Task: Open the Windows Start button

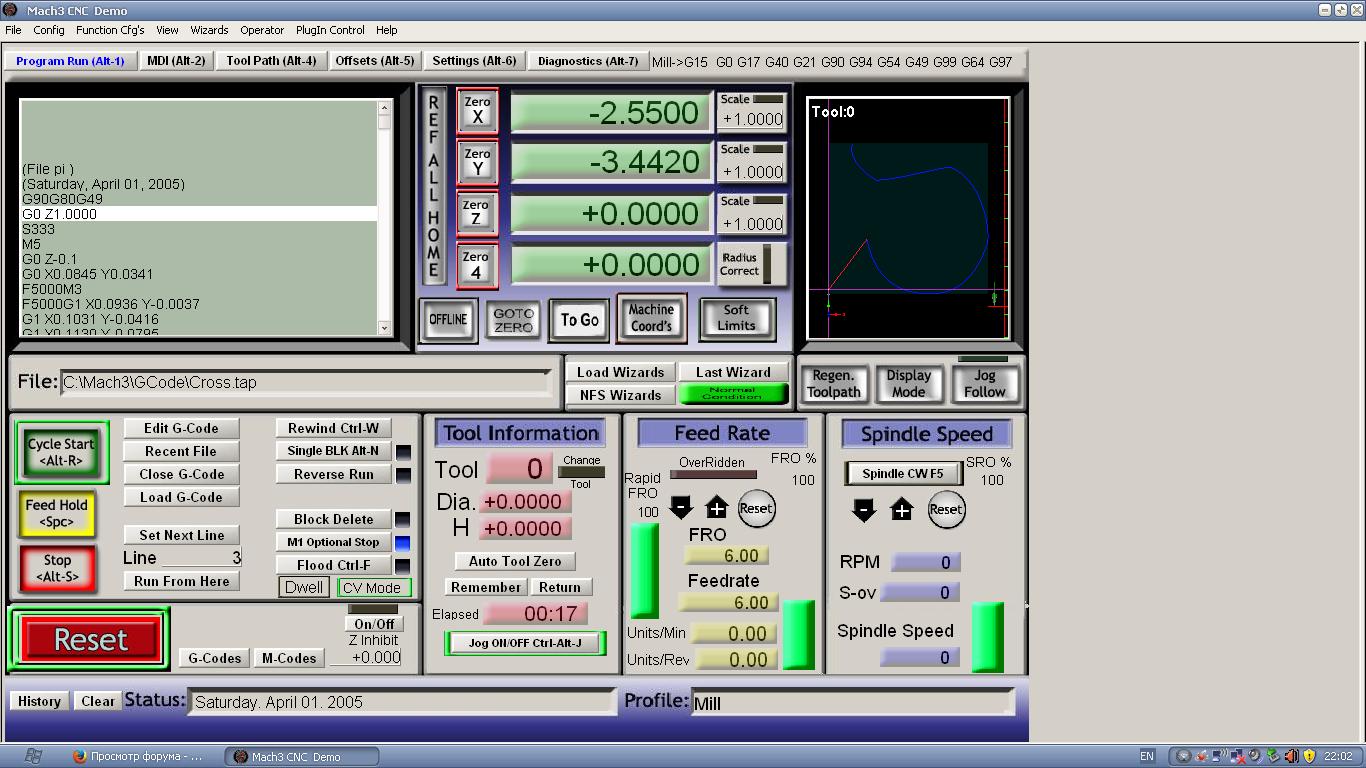Action: coord(32,756)
